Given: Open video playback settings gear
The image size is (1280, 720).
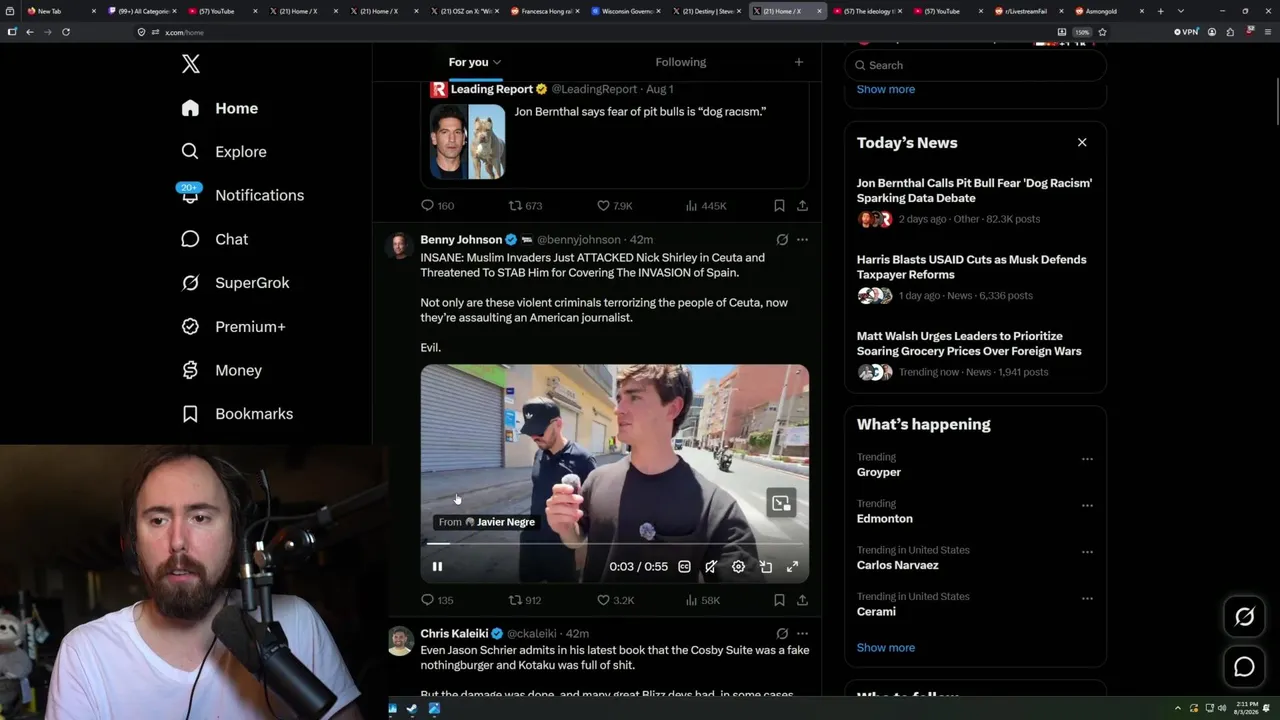Looking at the screenshot, I should click(738, 567).
